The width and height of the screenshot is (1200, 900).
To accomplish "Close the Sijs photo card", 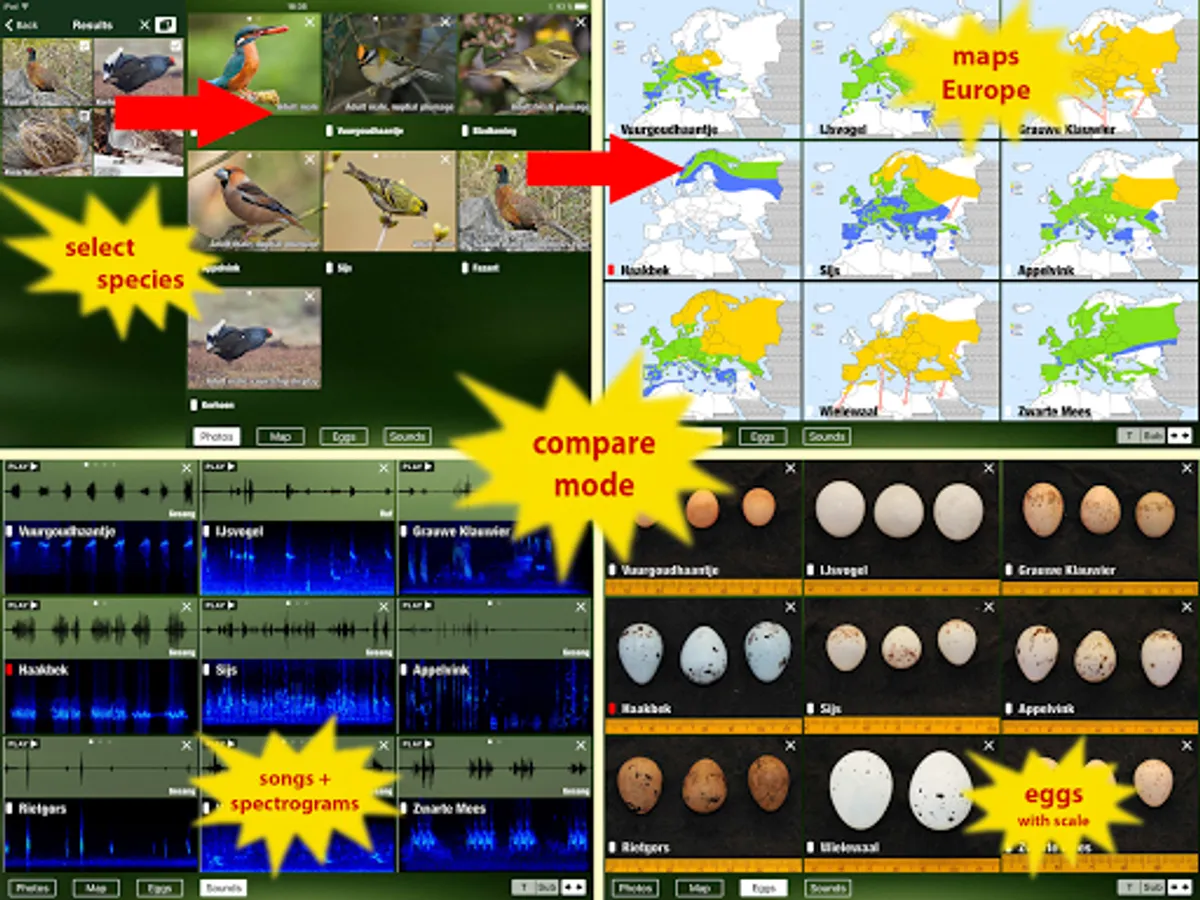I will click(x=445, y=159).
